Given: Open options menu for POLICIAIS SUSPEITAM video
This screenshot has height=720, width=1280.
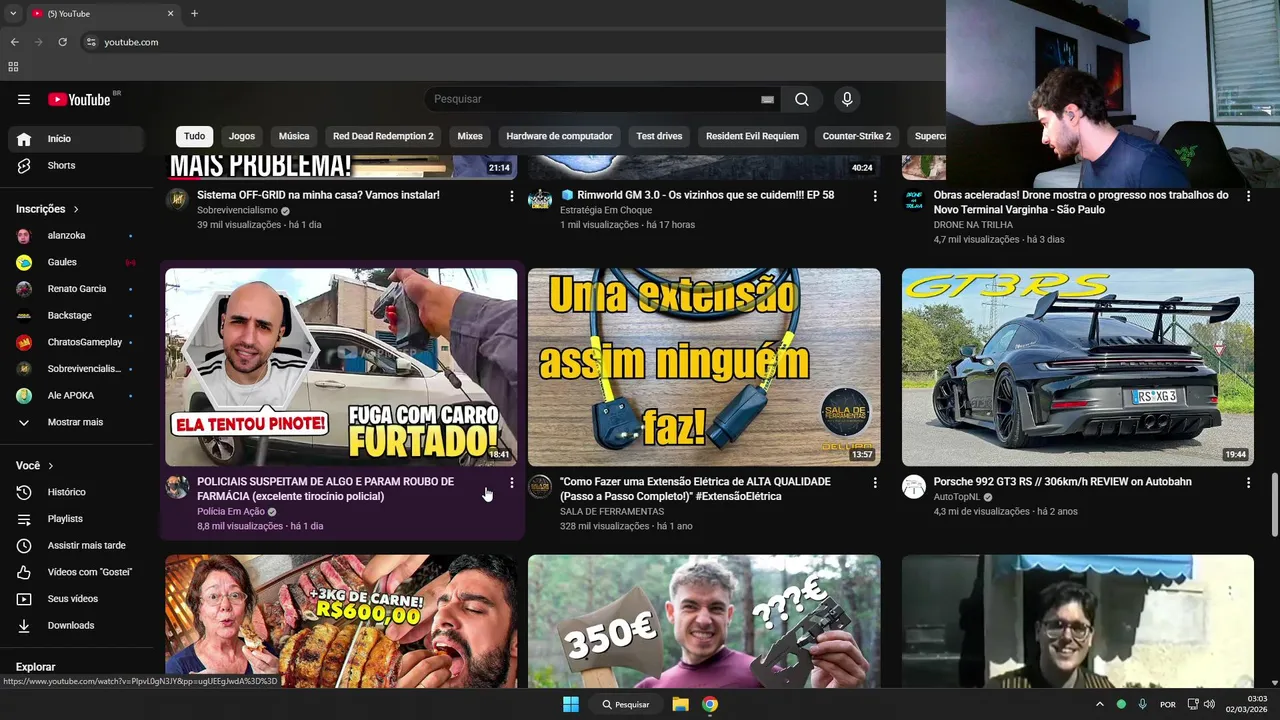Looking at the screenshot, I should pos(512,483).
